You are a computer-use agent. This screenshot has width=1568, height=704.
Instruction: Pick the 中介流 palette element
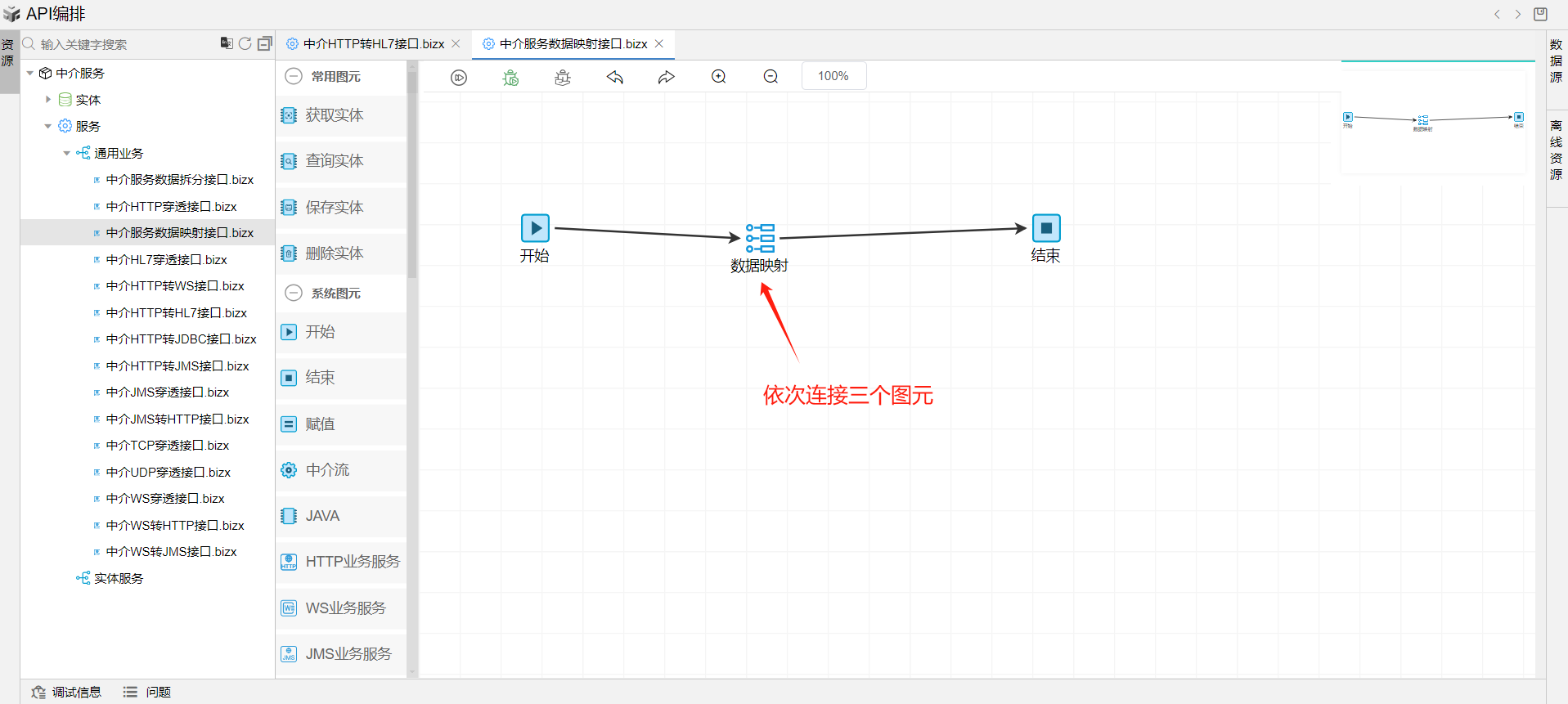pyautogui.click(x=341, y=470)
